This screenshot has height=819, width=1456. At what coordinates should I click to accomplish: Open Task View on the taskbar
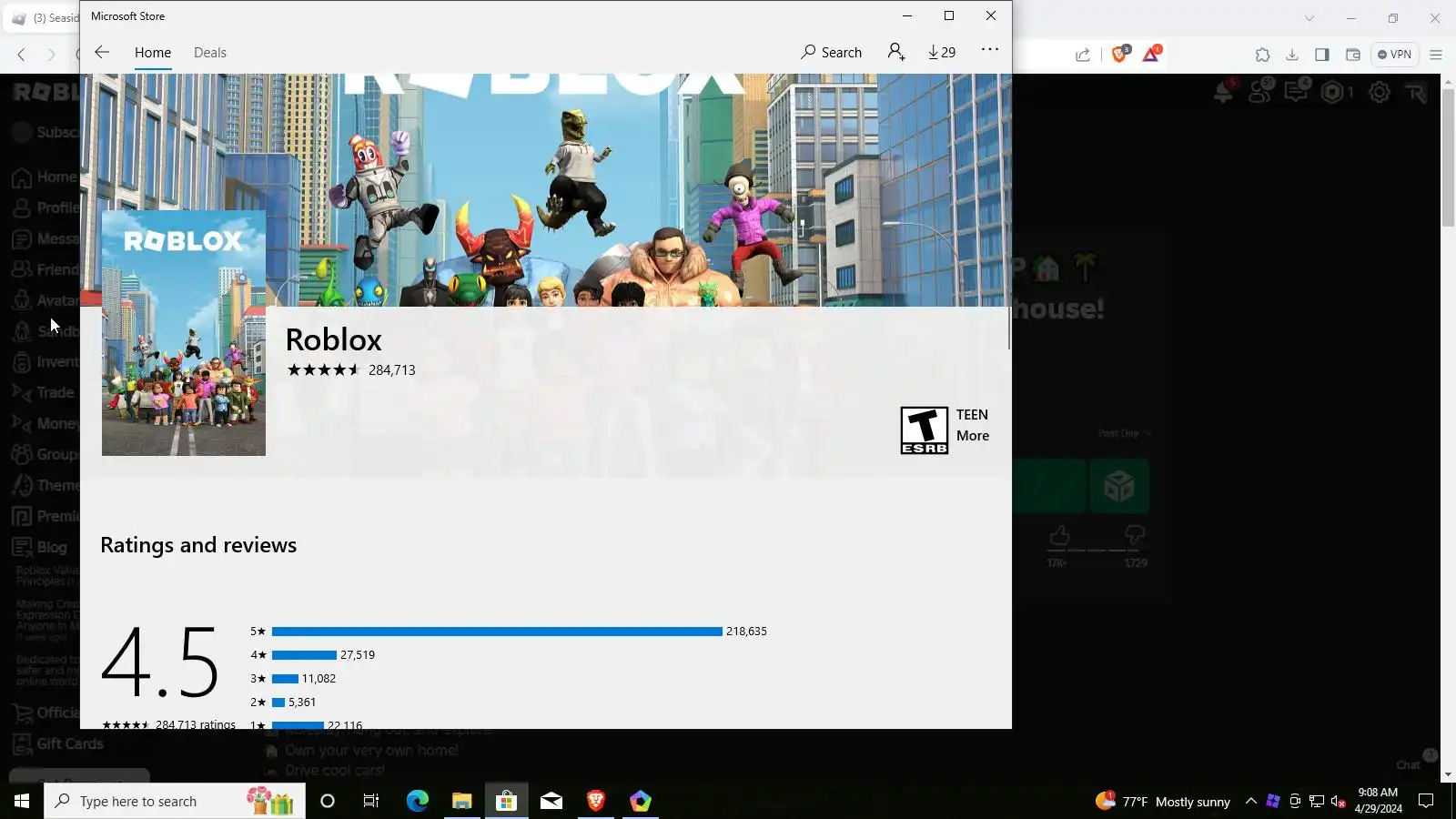[371, 802]
